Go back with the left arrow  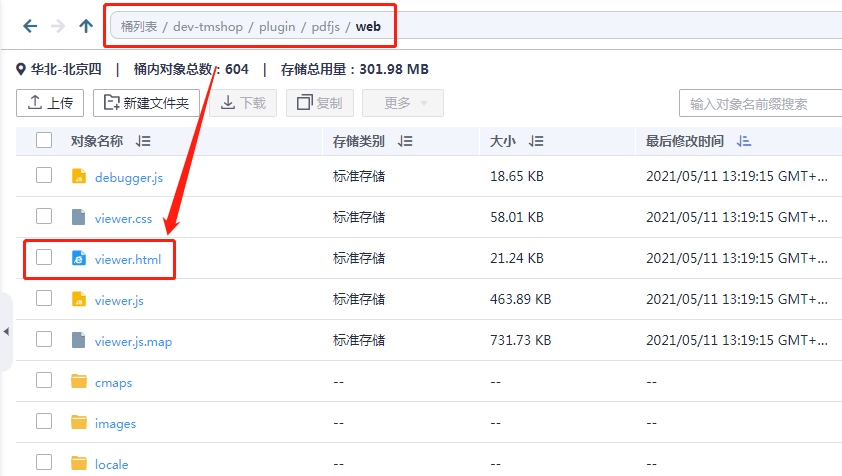point(30,26)
